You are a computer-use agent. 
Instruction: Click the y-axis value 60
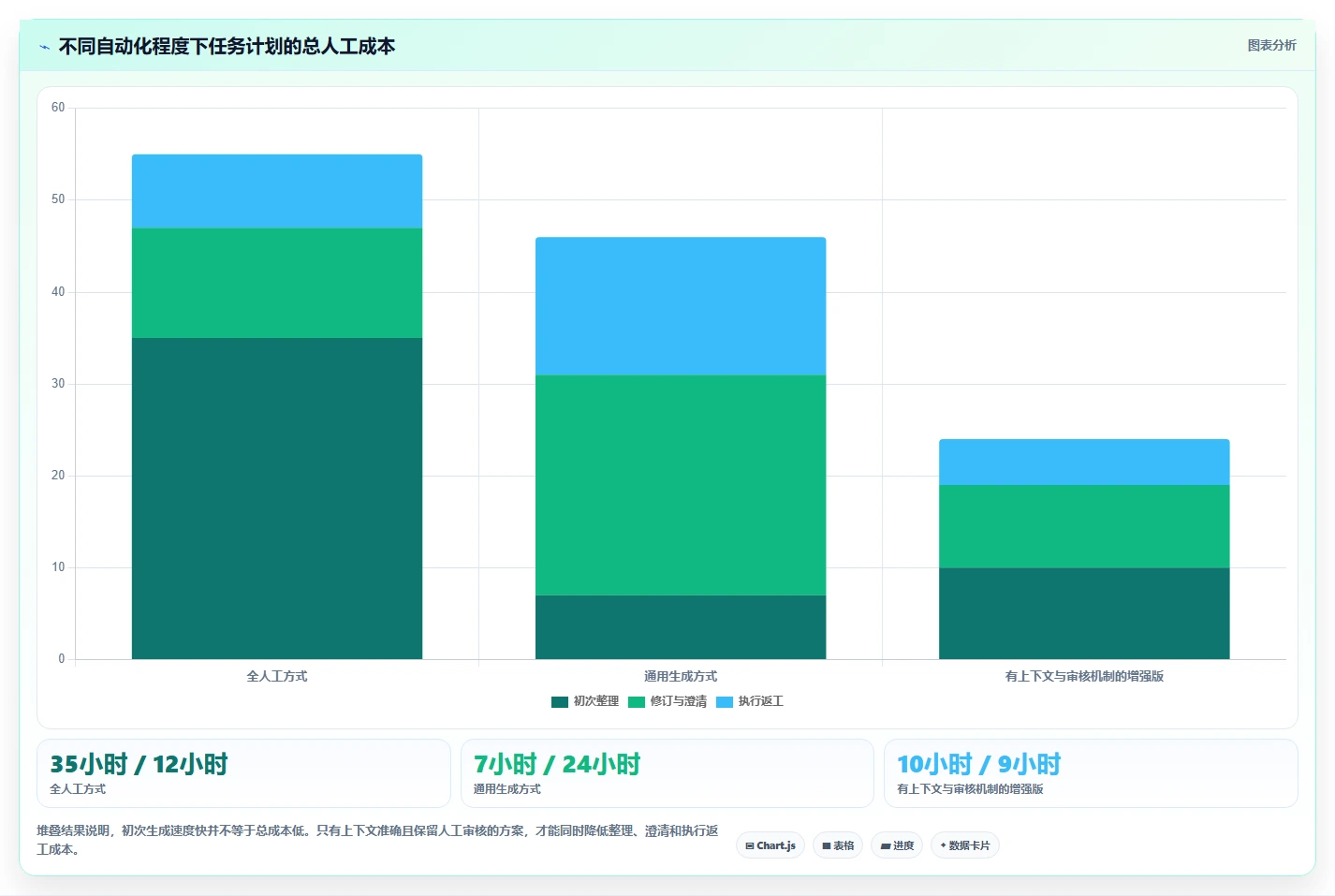[x=58, y=108]
